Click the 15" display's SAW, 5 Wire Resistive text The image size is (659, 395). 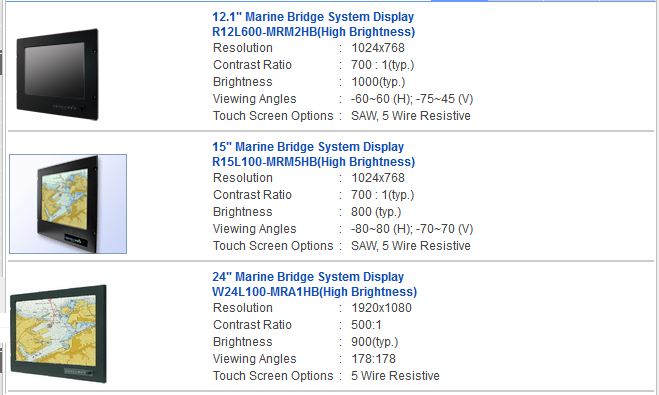point(411,246)
